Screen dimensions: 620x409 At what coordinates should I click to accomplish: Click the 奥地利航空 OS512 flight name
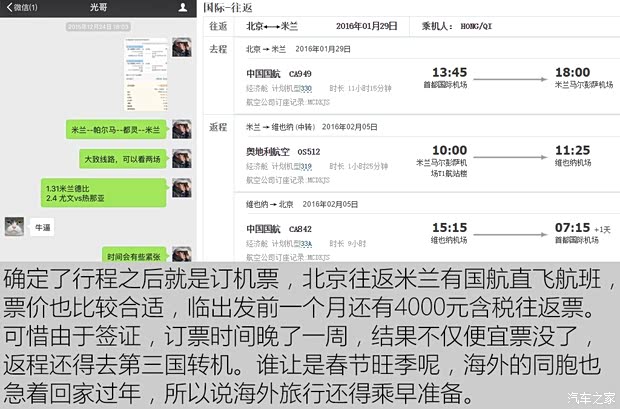[x=281, y=152]
